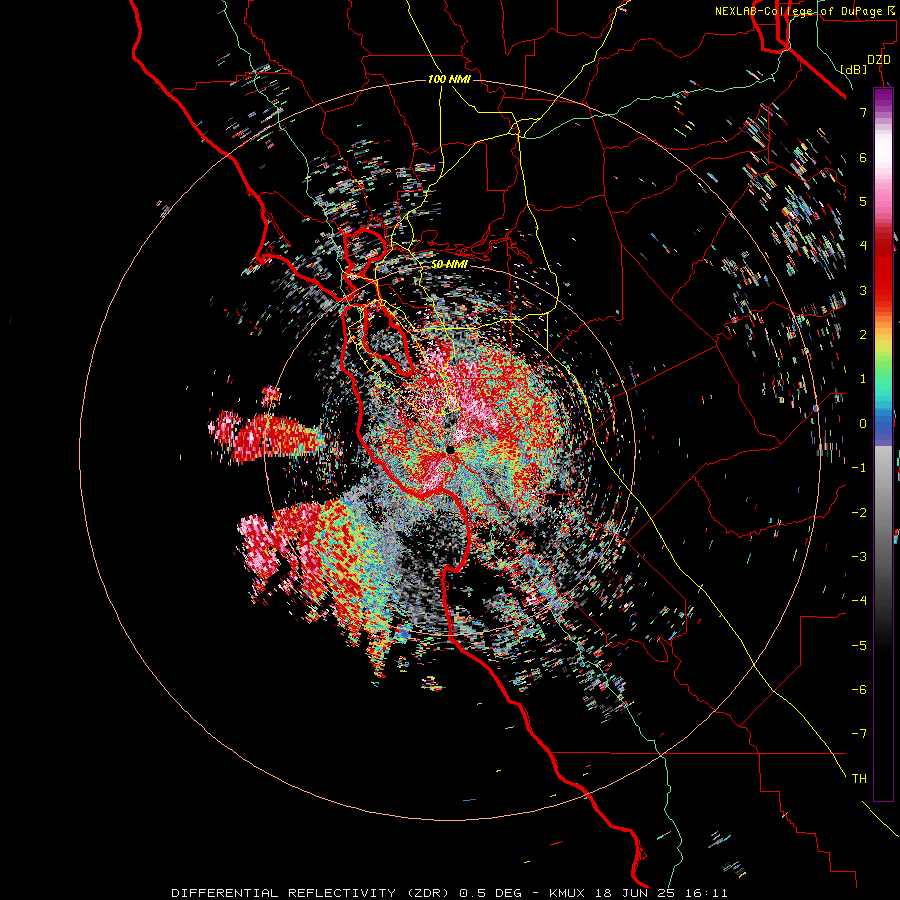The height and width of the screenshot is (900, 900).
Task: Click the "-2" value on color scale
Action: tap(859, 513)
